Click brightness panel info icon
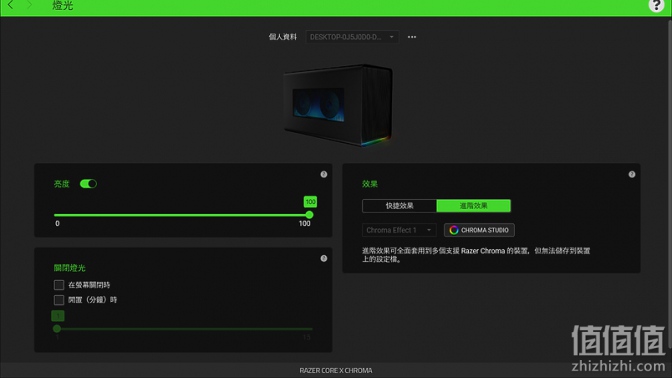 pos(324,174)
